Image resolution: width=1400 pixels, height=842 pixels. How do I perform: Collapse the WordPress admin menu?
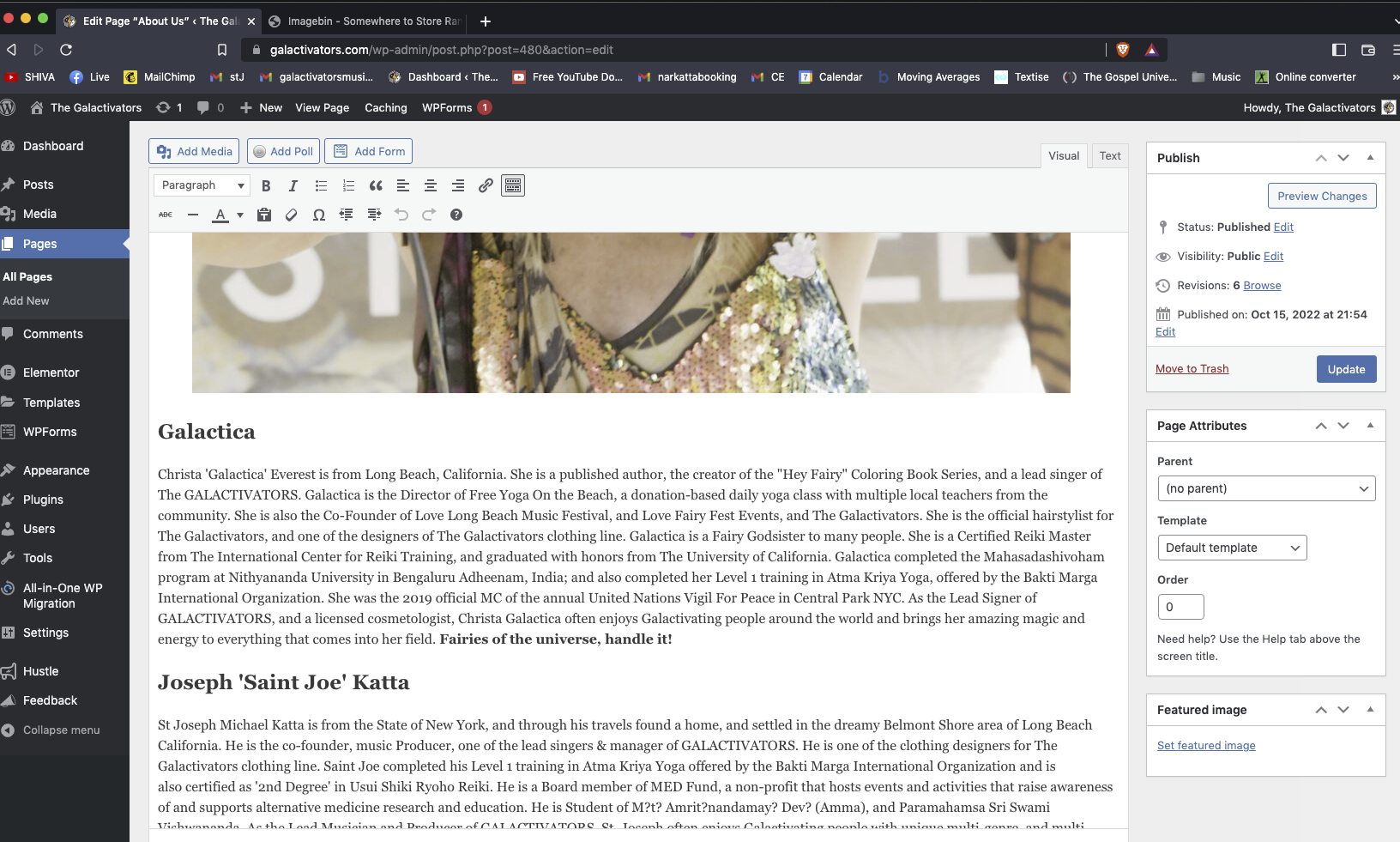coord(64,730)
